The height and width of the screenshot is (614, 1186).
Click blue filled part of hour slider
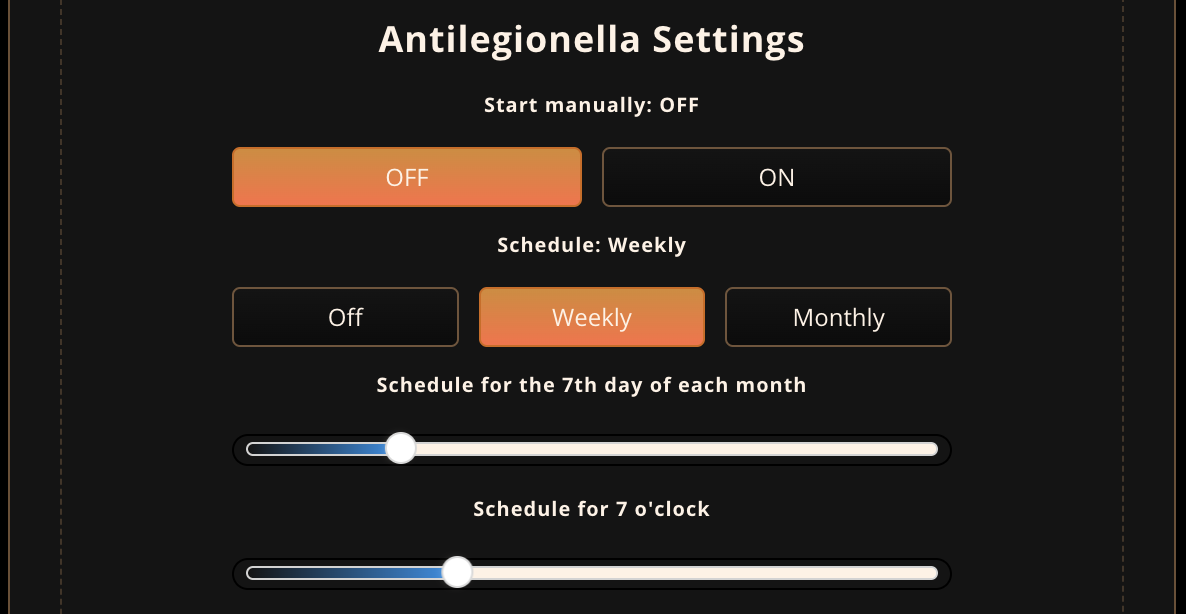(x=344, y=573)
